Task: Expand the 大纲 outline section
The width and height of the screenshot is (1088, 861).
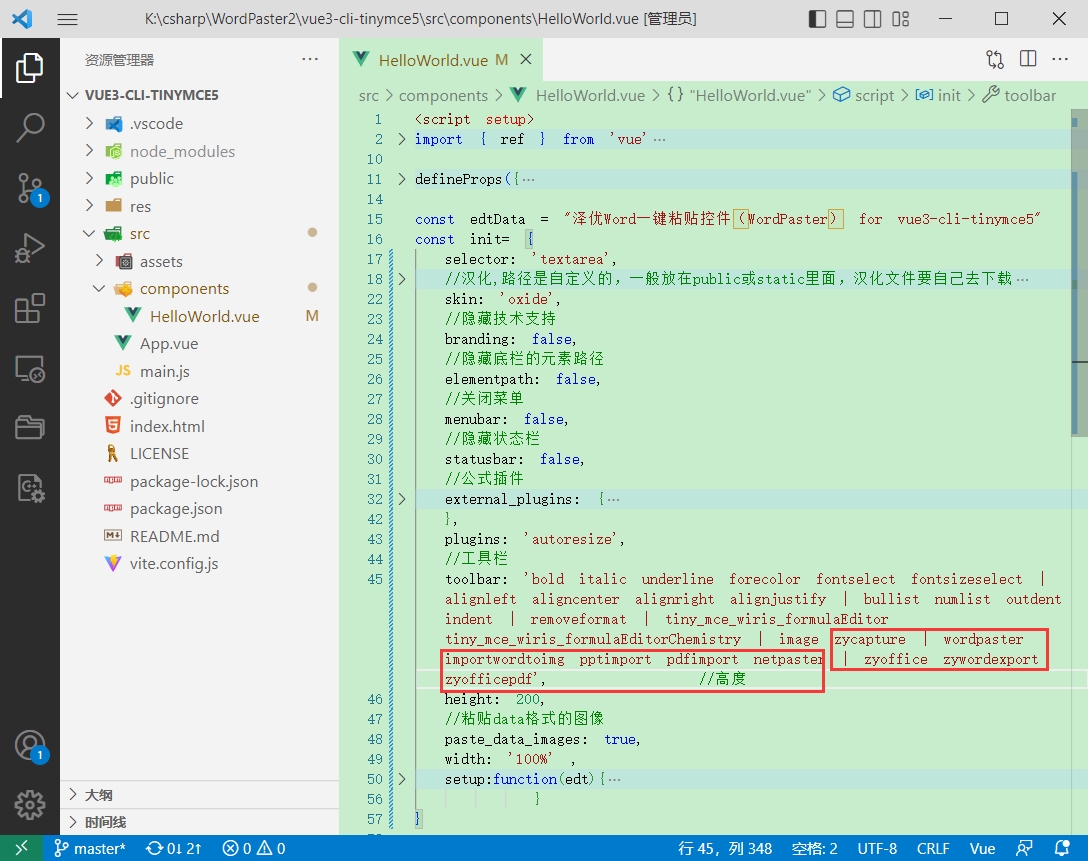Action: pyautogui.click(x=98, y=795)
